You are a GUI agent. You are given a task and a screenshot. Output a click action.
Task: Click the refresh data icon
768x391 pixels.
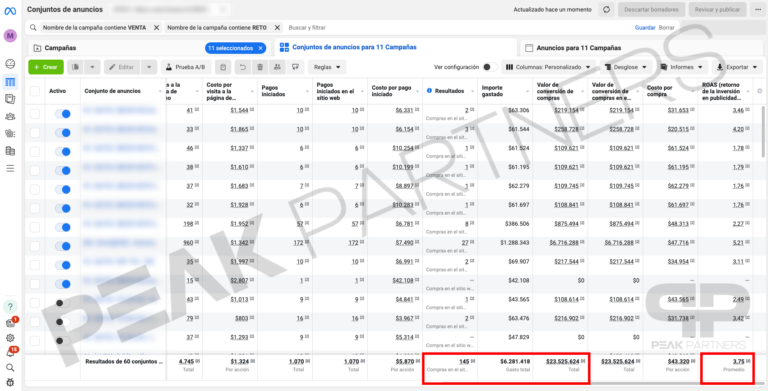606,10
